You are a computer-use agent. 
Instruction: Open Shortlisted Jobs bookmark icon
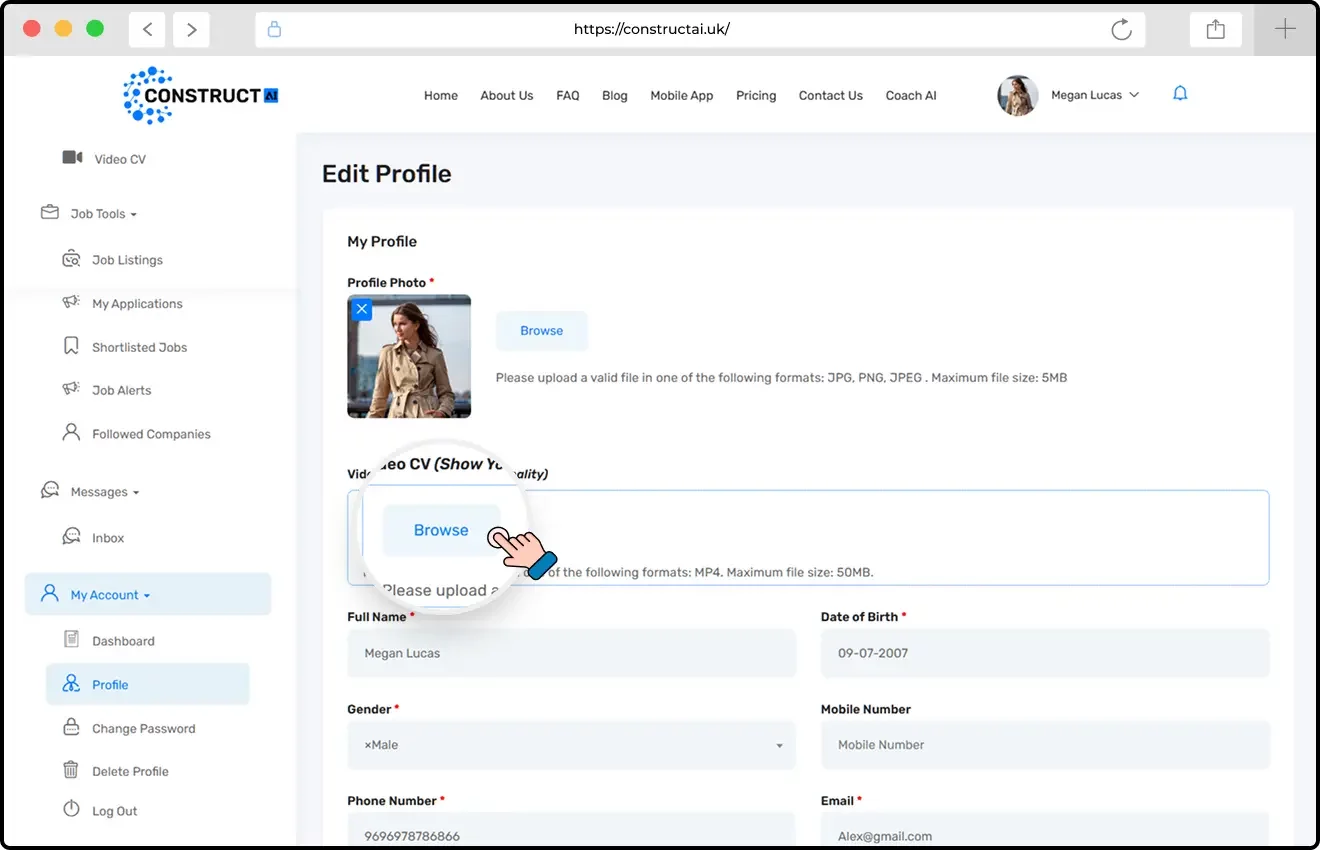[71, 346]
